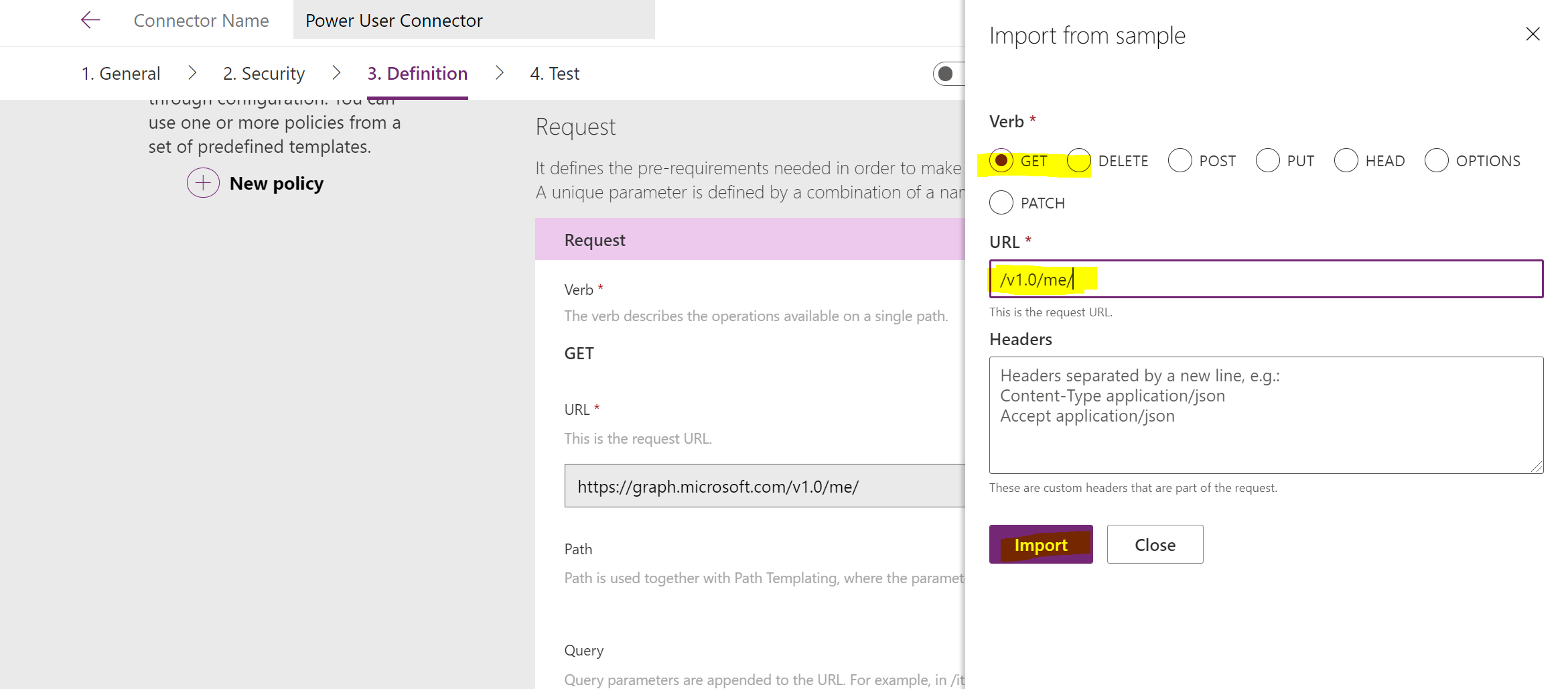Viewport: 1568px width, 689px height.
Task: Click inside the Headers text area
Action: pyautogui.click(x=1266, y=415)
